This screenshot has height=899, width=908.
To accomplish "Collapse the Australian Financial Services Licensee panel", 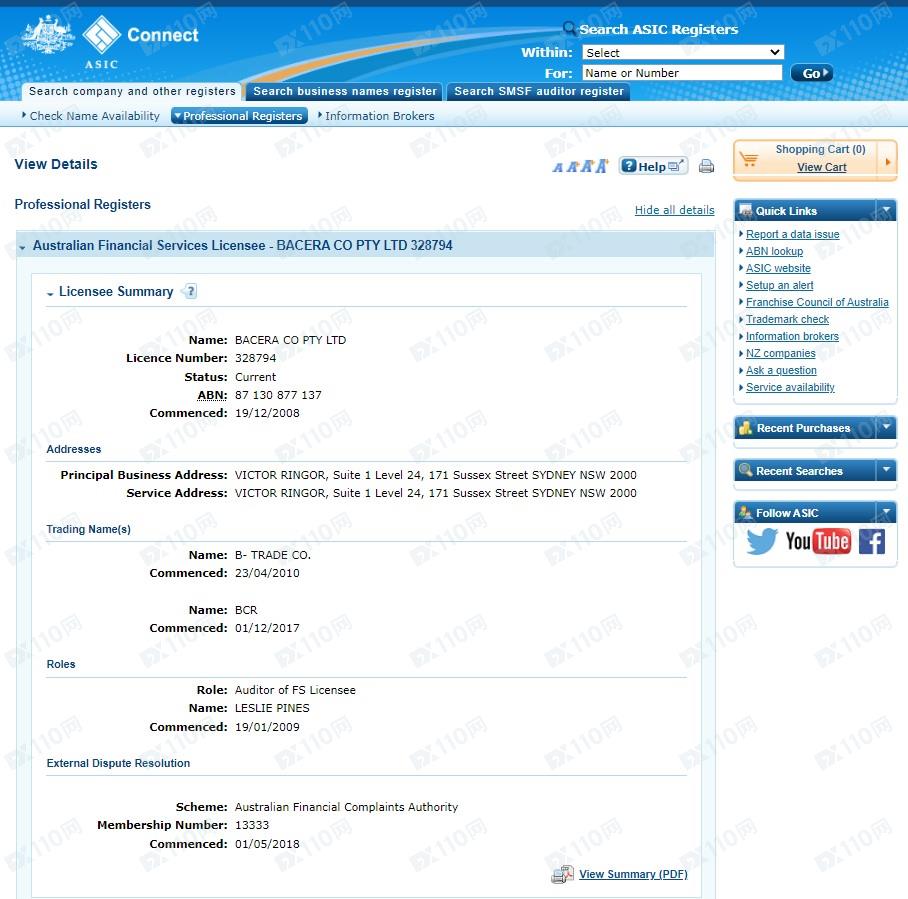I will tap(23, 246).
